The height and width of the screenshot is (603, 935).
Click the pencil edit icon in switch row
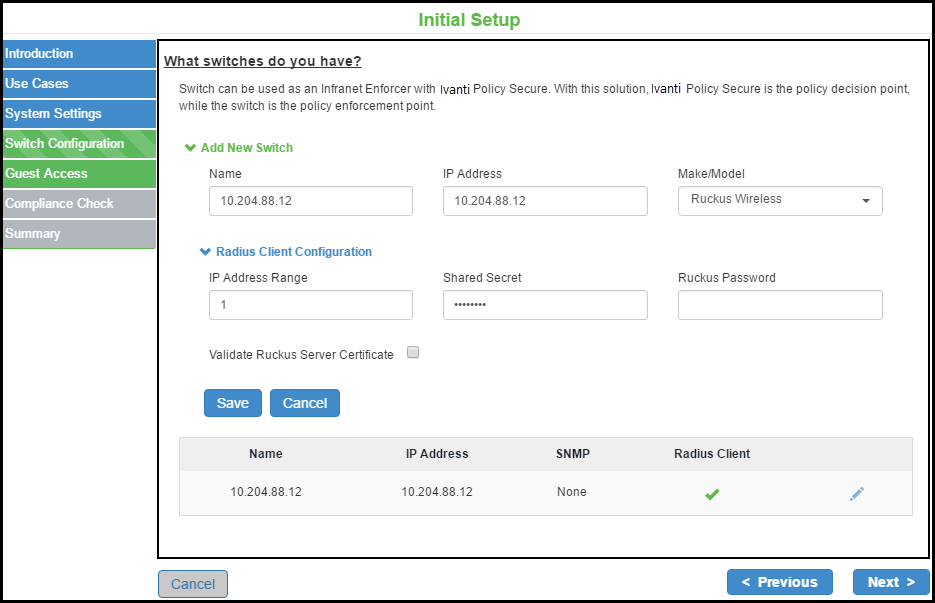[x=856, y=493]
